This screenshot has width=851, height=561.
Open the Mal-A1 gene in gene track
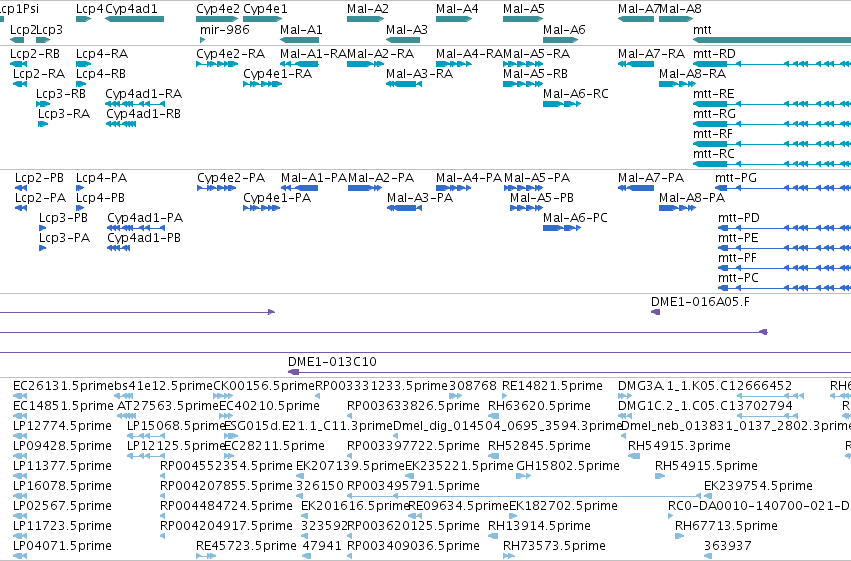coord(300,40)
